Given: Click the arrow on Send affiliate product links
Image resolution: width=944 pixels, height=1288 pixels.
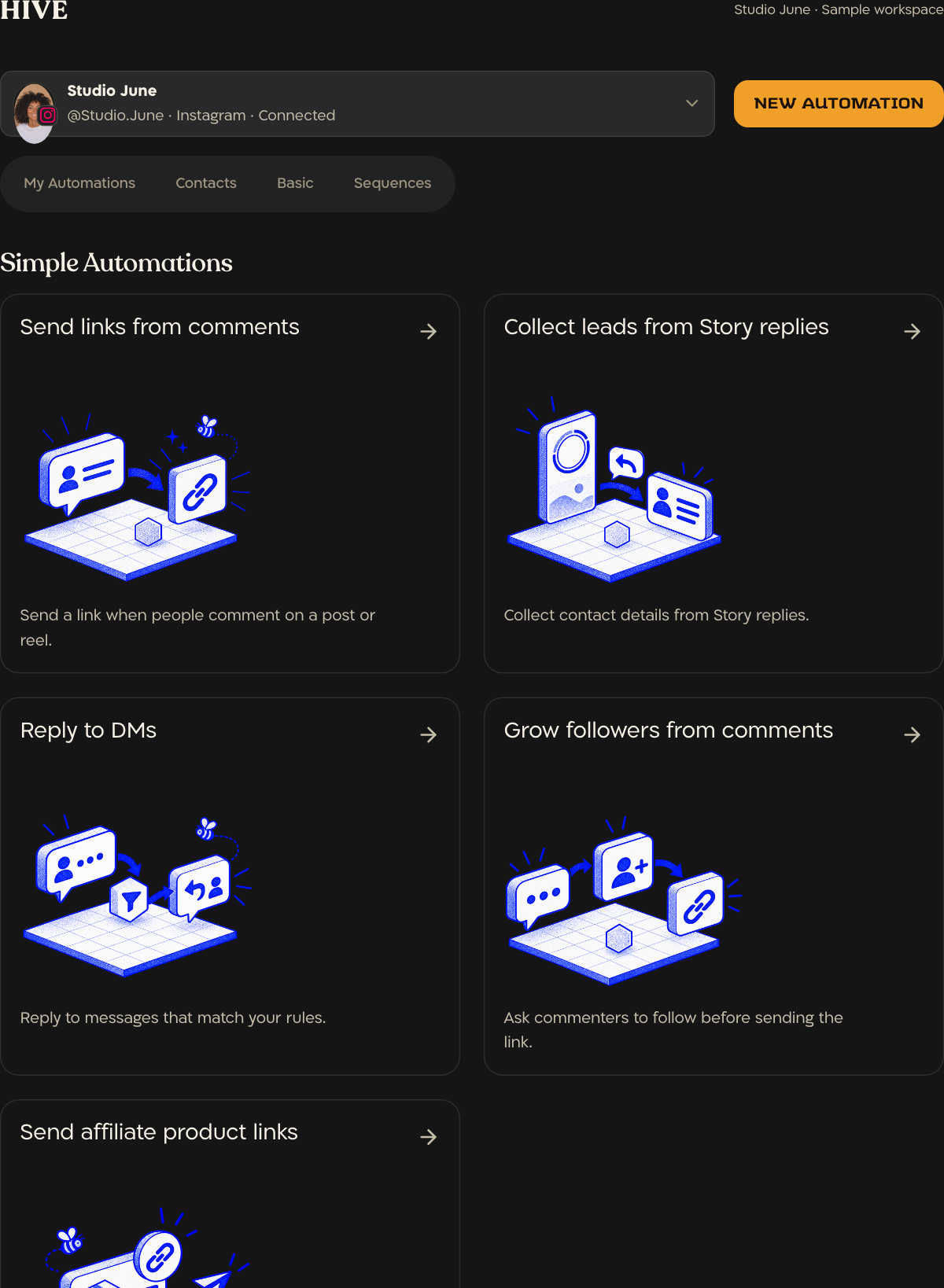Looking at the screenshot, I should pyautogui.click(x=429, y=1137).
